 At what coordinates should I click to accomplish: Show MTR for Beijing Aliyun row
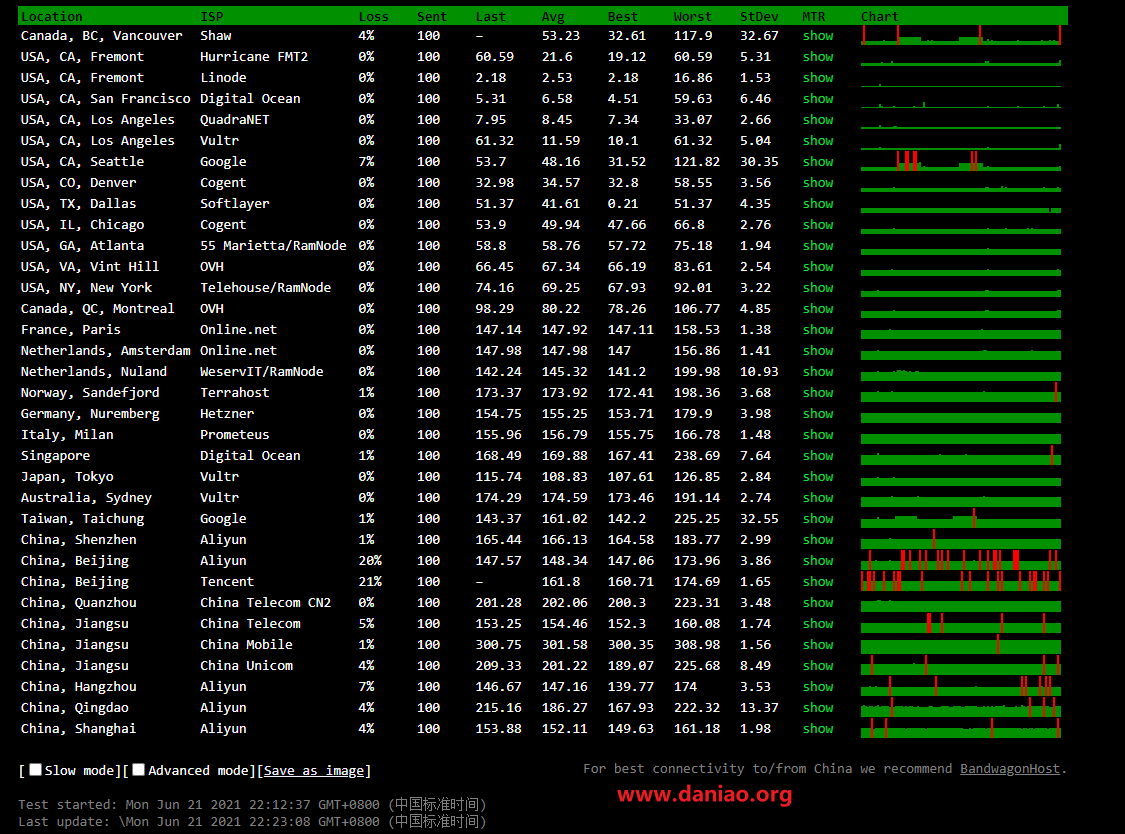(818, 561)
